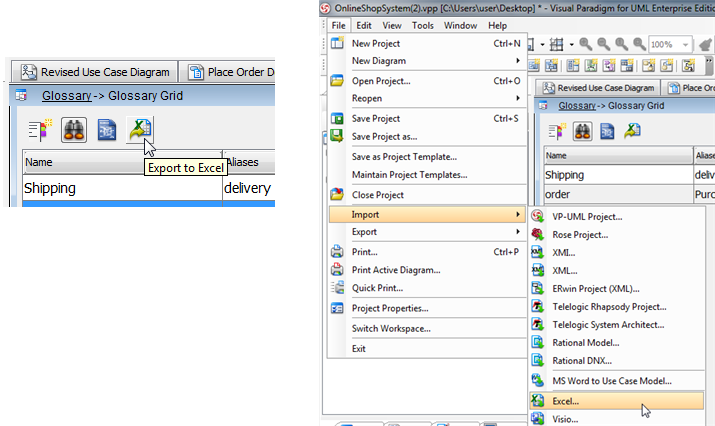The image size is (715, 426).
Task: Open the 100% zoom level dropdown
Action: 685,45
